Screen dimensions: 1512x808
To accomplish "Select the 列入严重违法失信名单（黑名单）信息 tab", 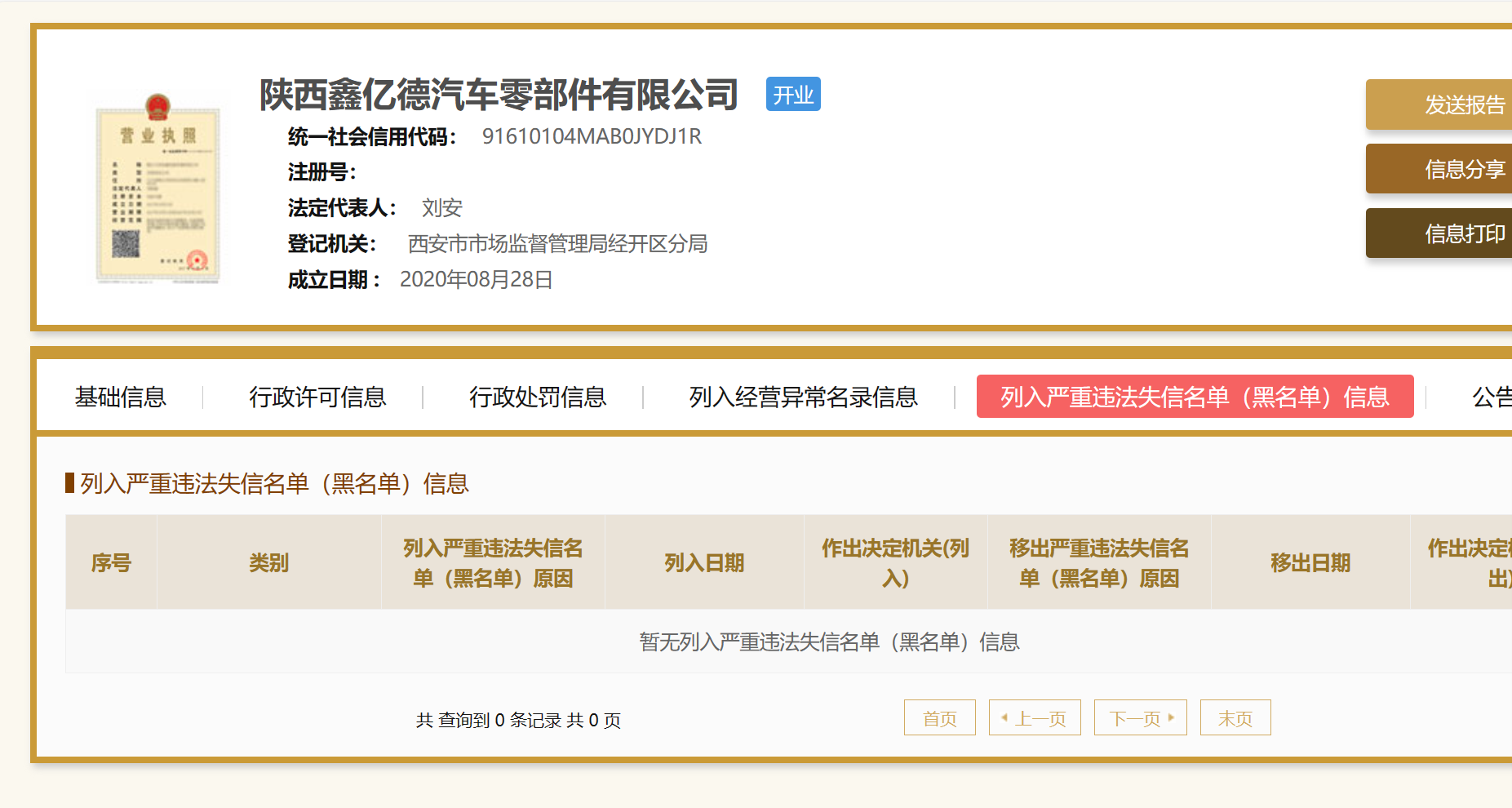I will click(x=1195, y=397).
